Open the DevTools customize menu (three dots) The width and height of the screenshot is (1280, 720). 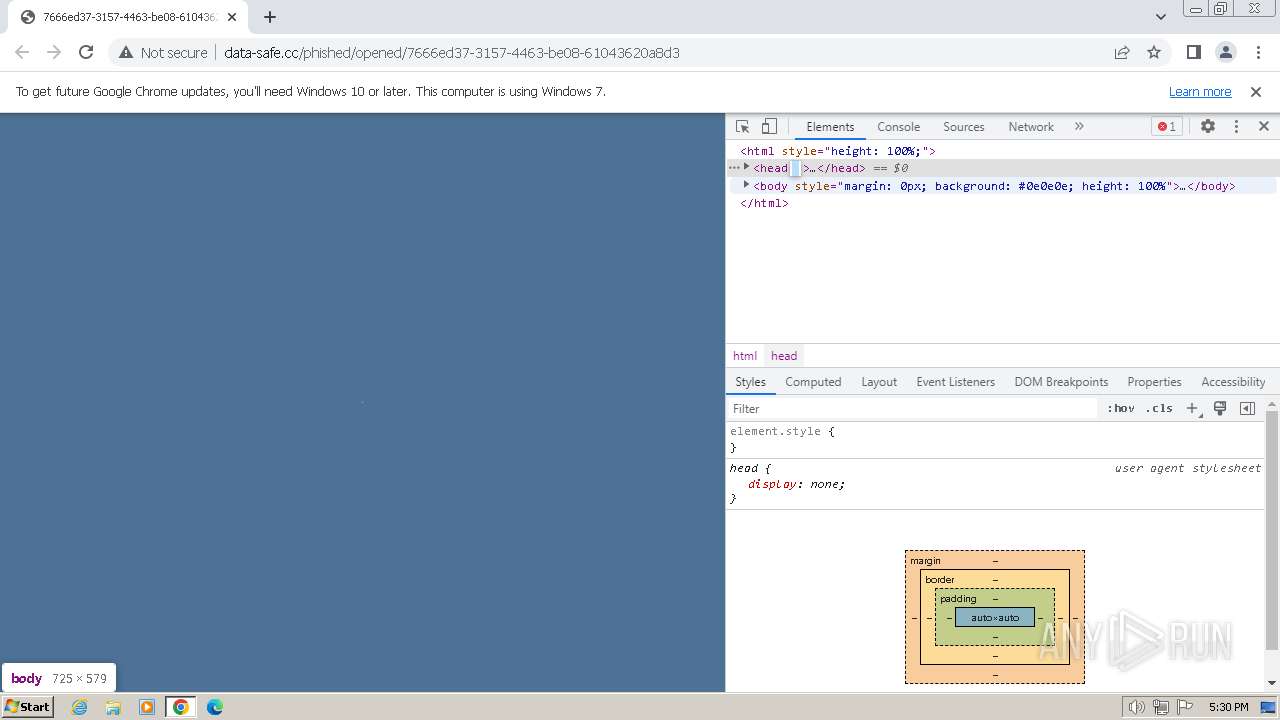(1236, 127)
